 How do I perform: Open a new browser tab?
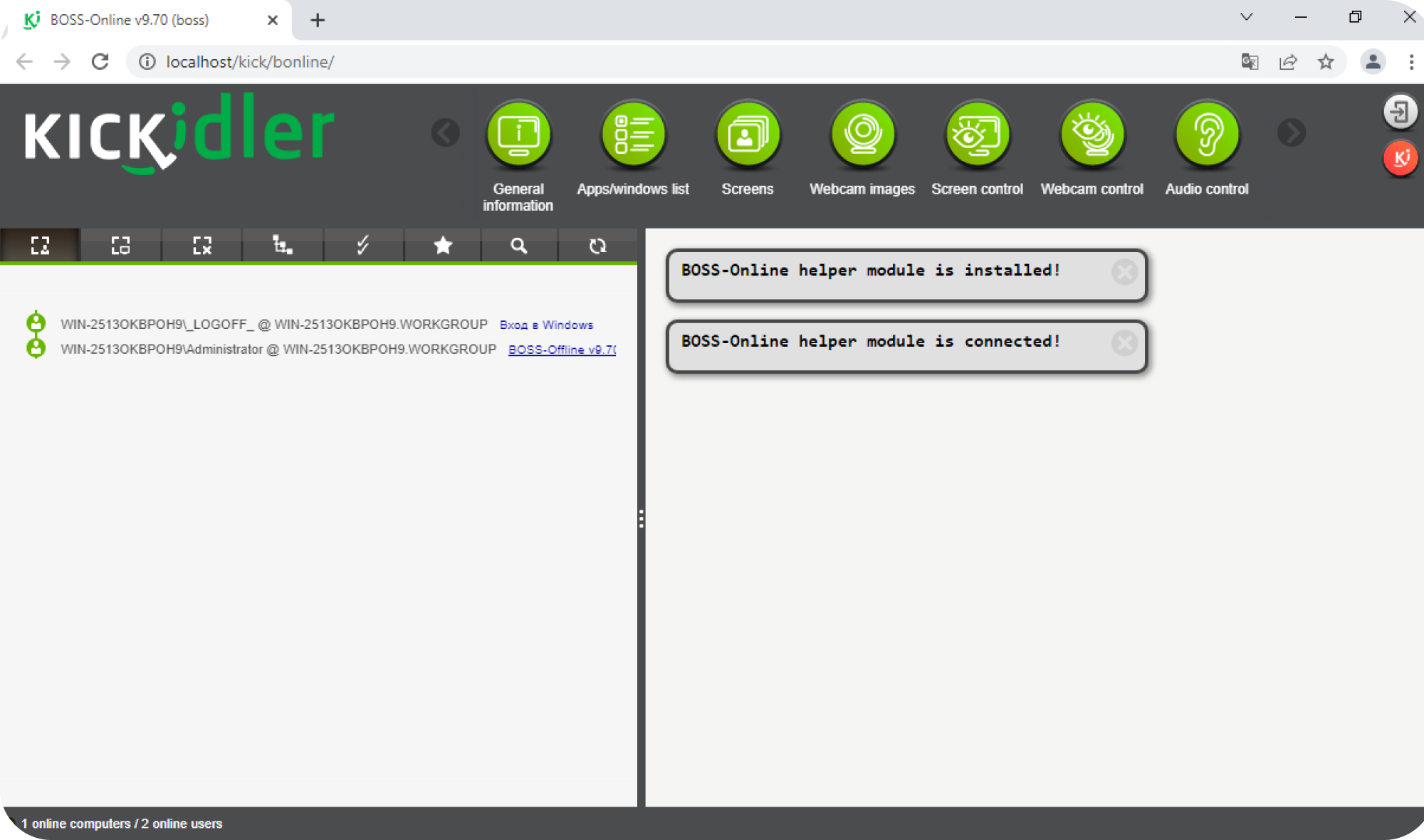click(318, 20)
